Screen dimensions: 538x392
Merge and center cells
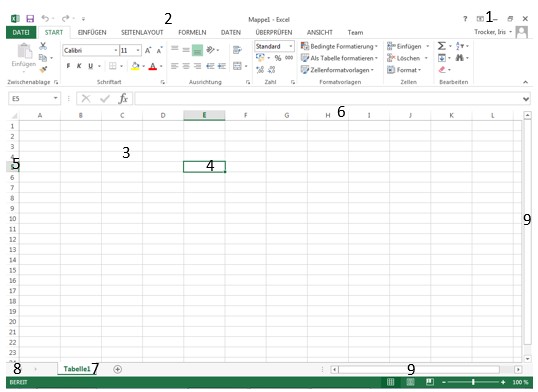tap(237, 66)
